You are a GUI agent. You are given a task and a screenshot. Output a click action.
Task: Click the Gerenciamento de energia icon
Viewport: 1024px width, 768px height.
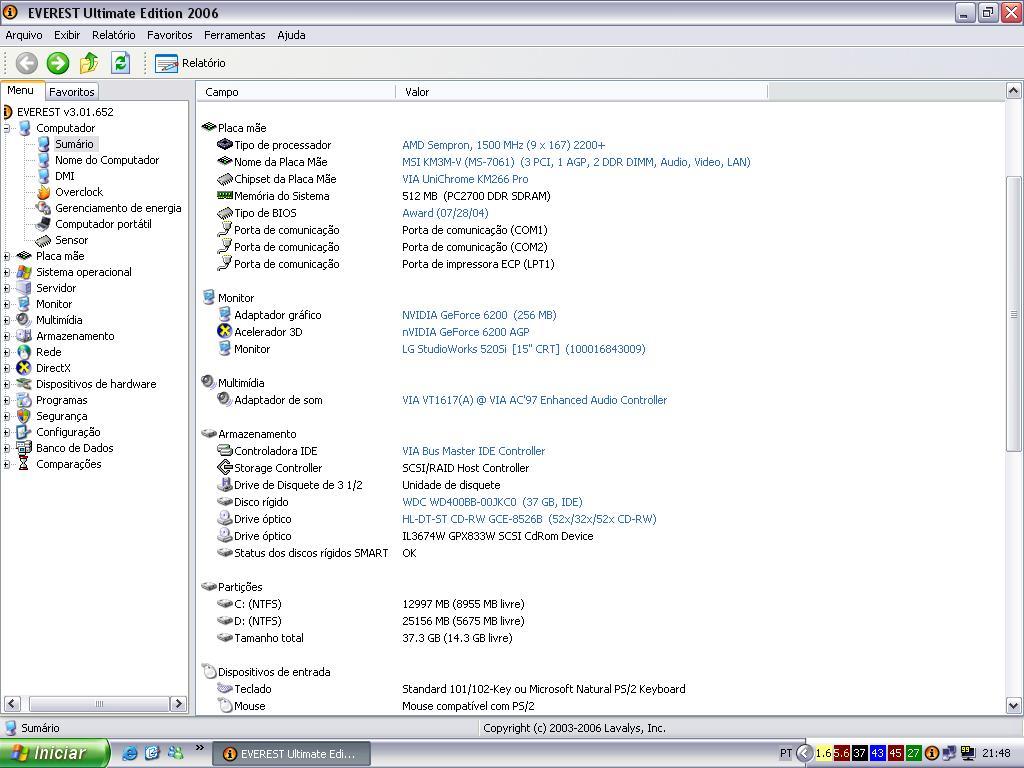point(43,208)
